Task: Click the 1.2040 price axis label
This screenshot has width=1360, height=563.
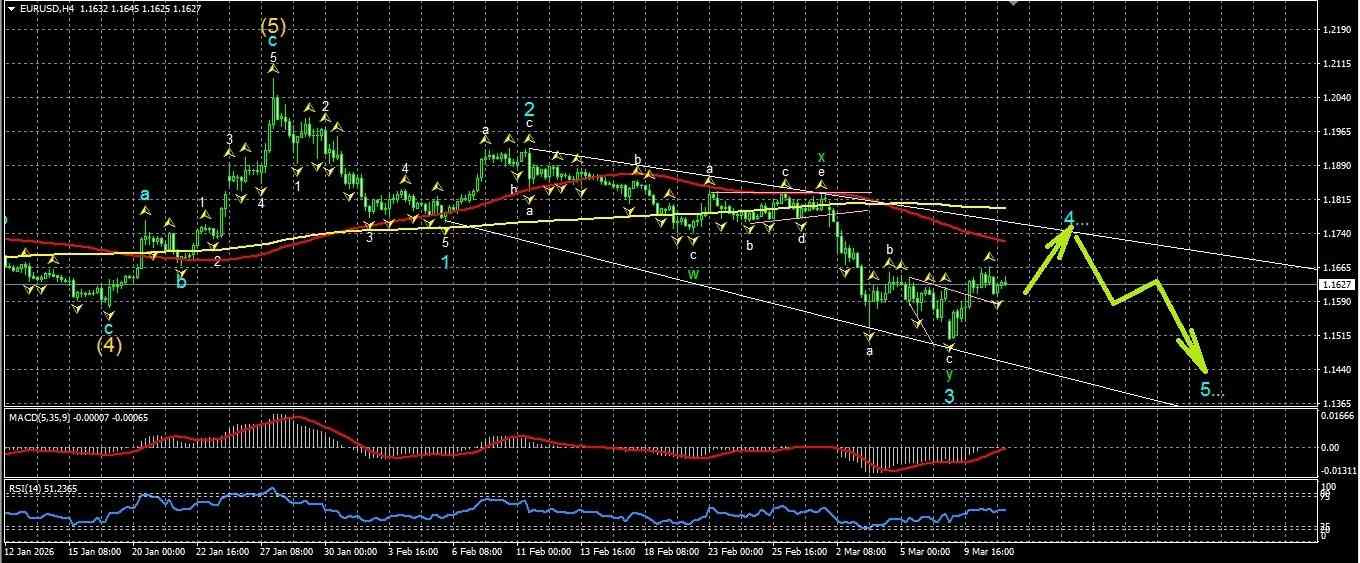Action: coord(1335,98)
